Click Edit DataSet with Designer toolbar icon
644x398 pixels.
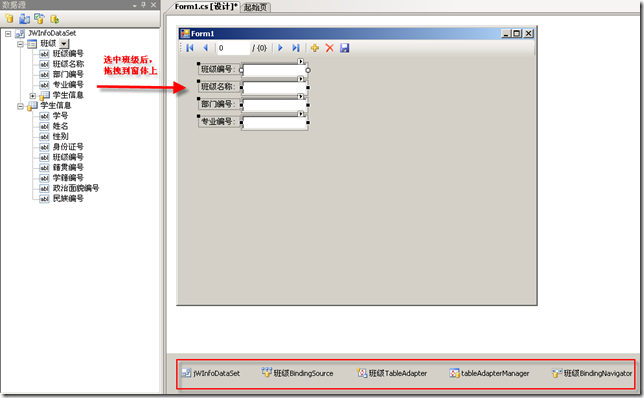[25, 18]
